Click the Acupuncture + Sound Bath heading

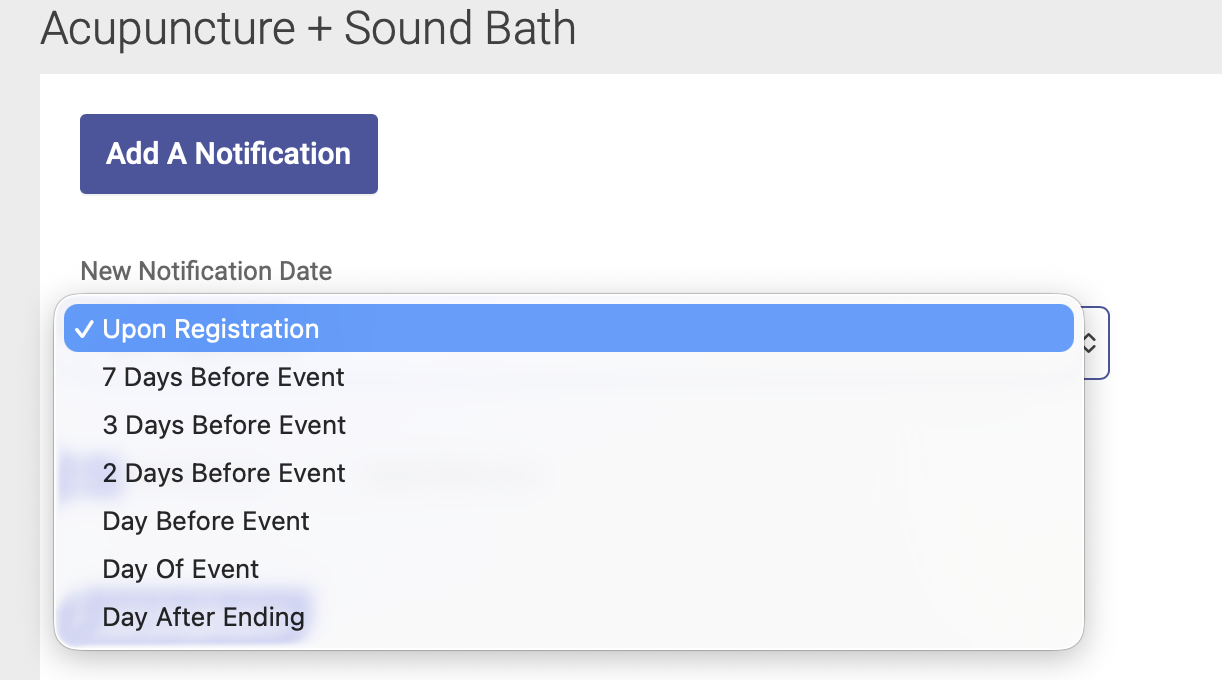click(306, 29)
